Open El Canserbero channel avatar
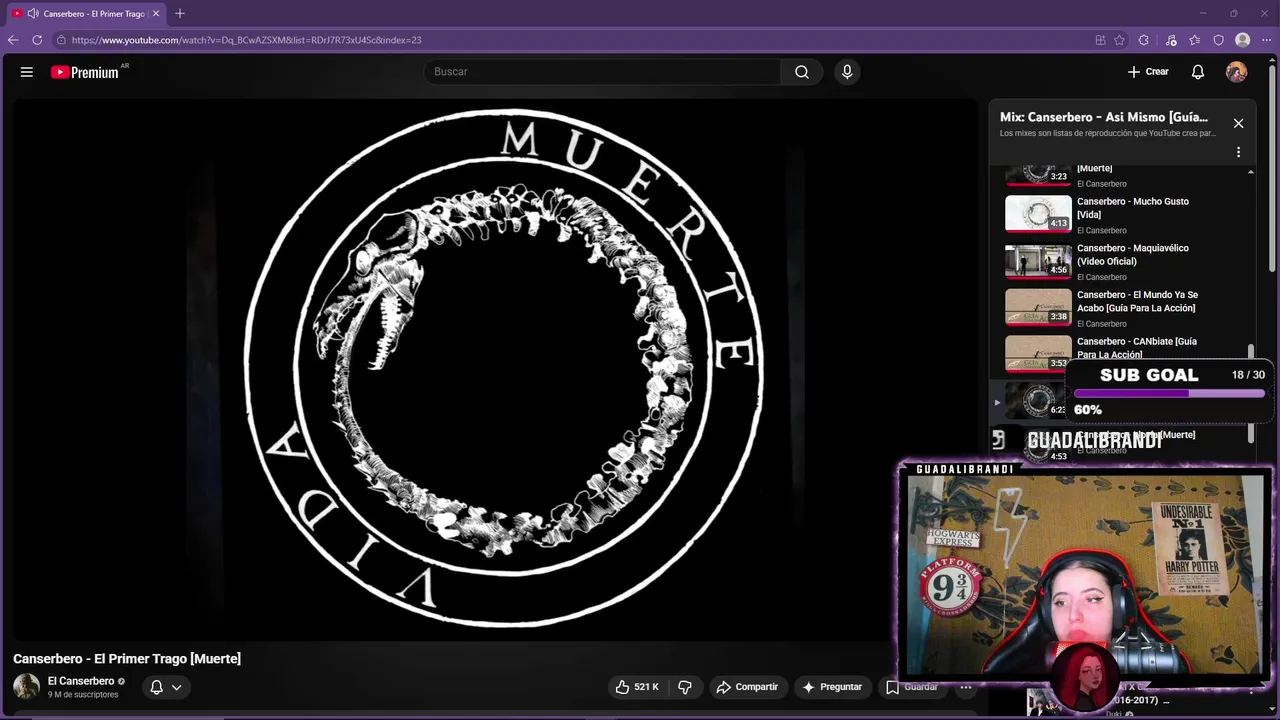 point(26,687)
